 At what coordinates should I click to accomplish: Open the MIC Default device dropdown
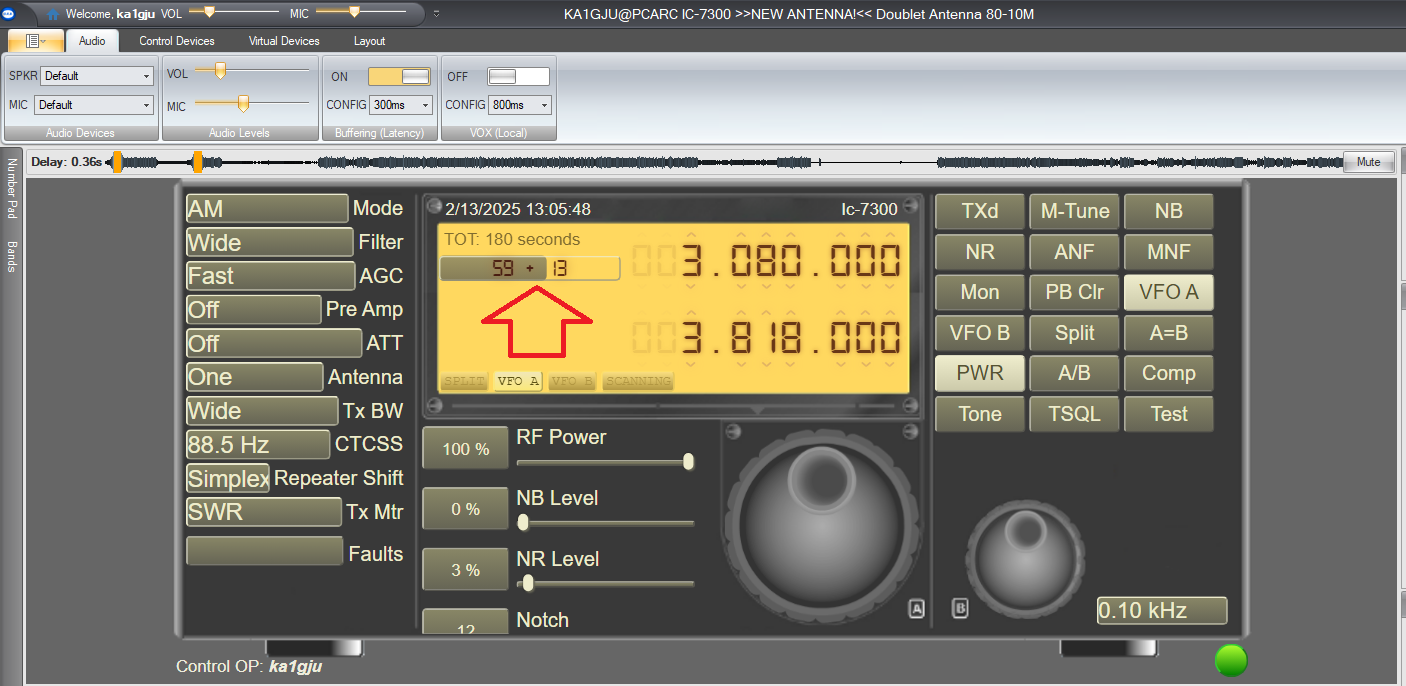93,104
